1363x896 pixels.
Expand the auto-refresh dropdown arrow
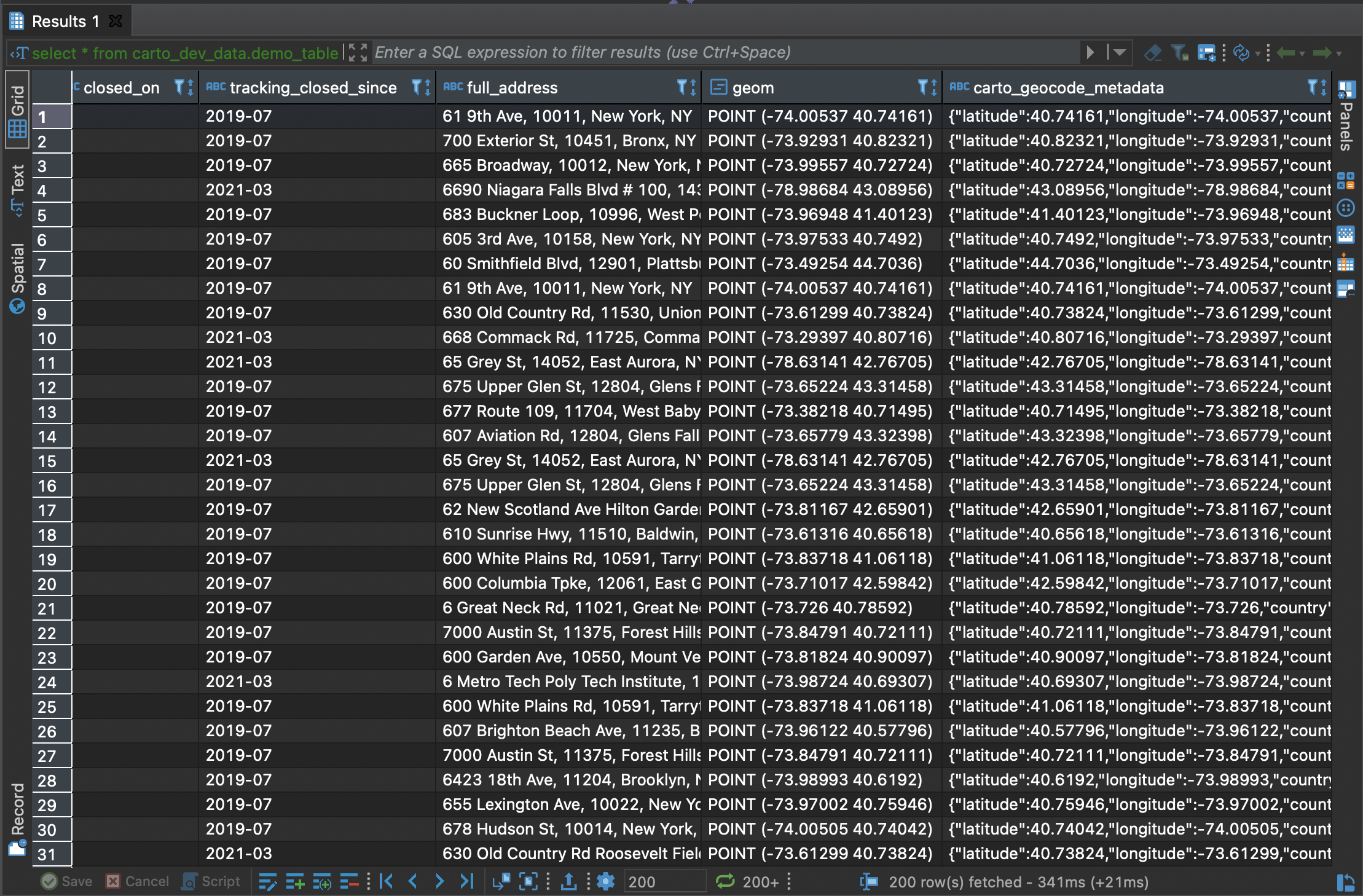coord(1257,53)
